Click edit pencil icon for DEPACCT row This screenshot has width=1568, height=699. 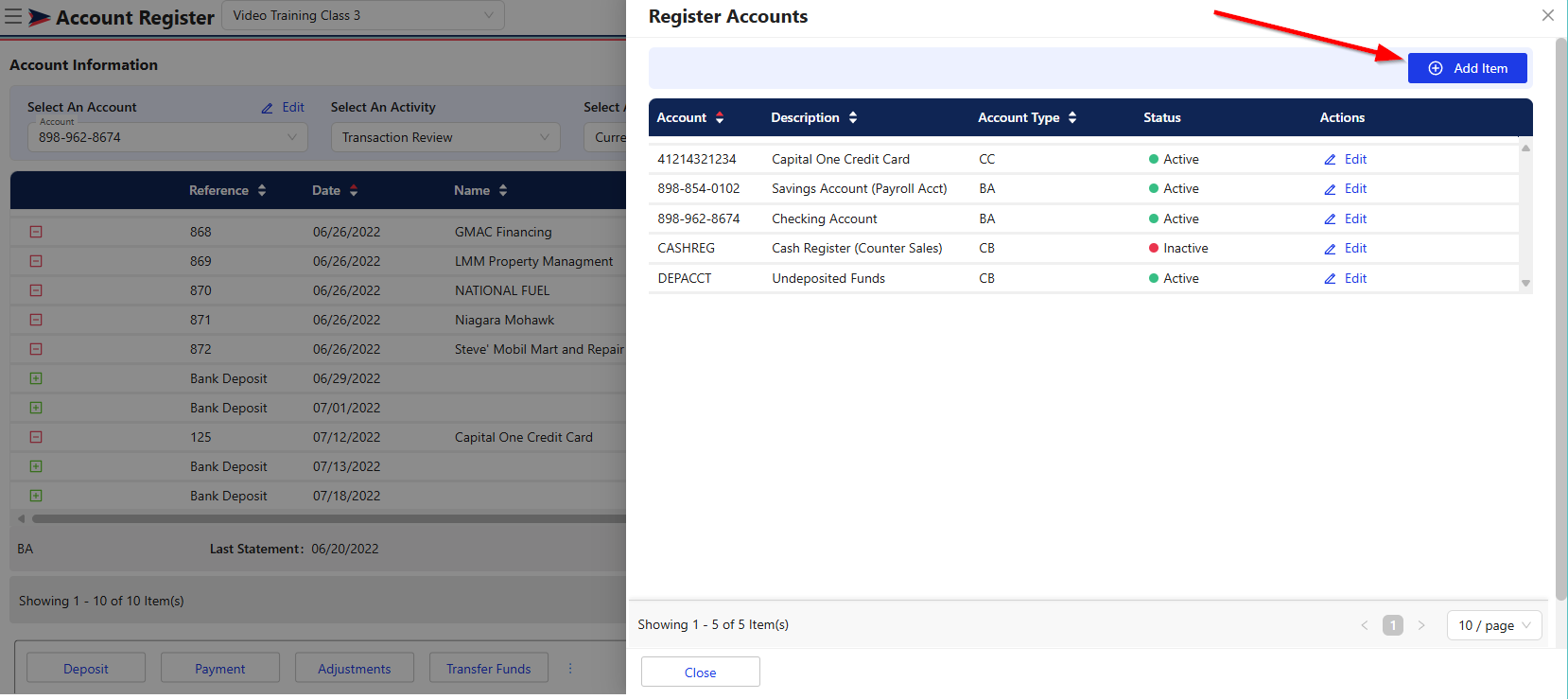tap(1330, 279)
